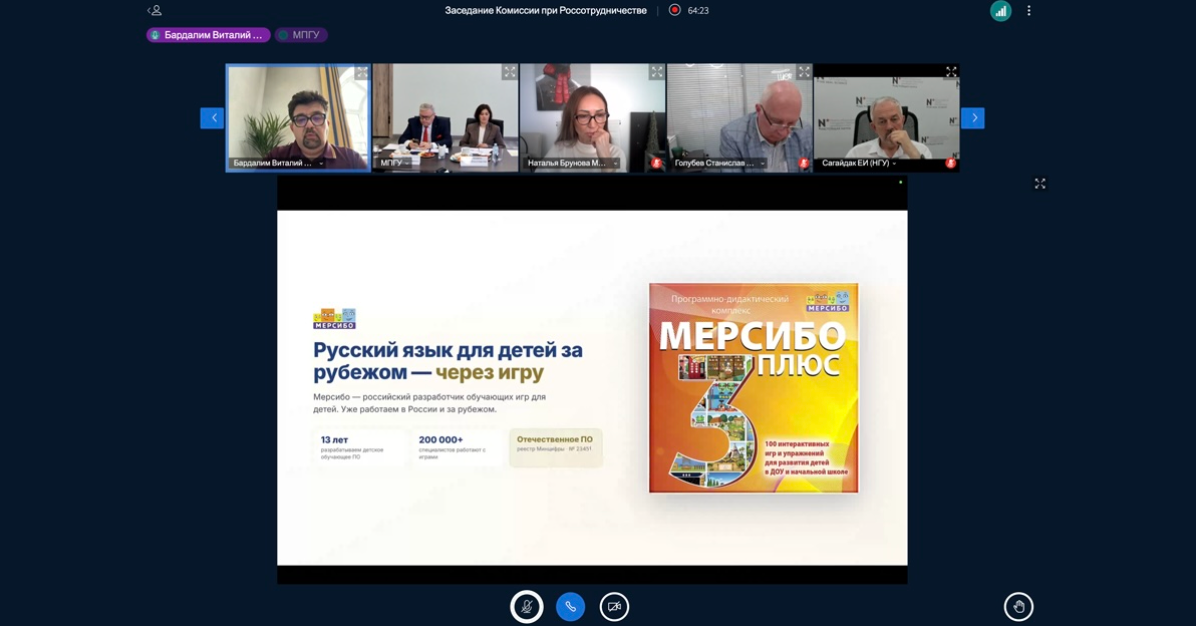This screenshot has width=1196, height=626.
Task: Unmute your microphone
Action: 526,607
